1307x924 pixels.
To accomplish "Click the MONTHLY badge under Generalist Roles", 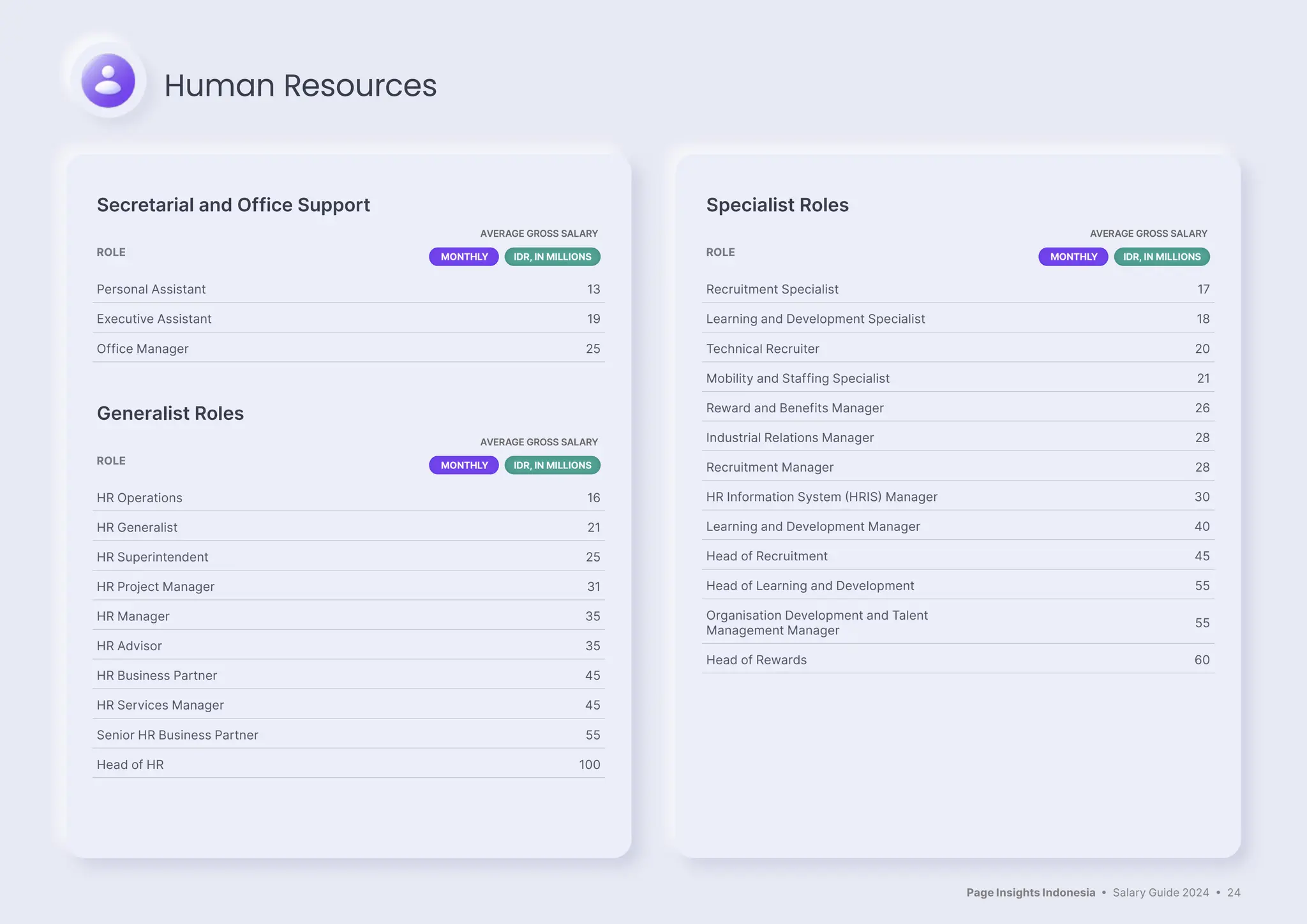I will pos(464,465).
